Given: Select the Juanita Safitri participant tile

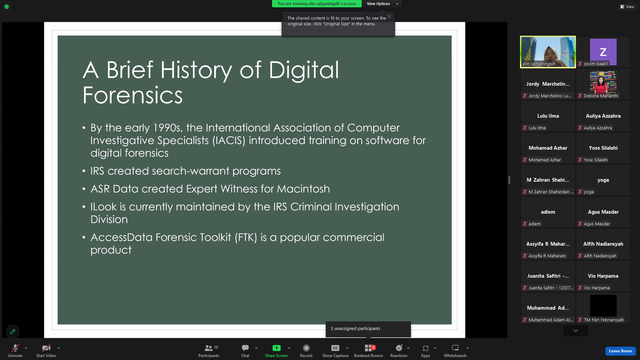Looking at the screenshot, I should 548,276.
